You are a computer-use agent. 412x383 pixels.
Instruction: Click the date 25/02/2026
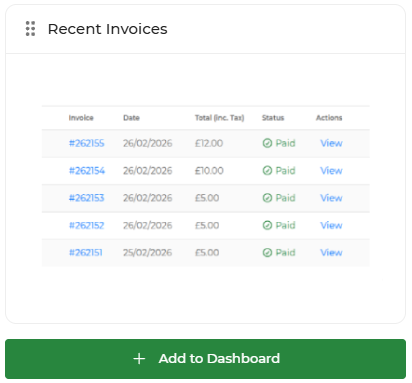tap(148, 253)
